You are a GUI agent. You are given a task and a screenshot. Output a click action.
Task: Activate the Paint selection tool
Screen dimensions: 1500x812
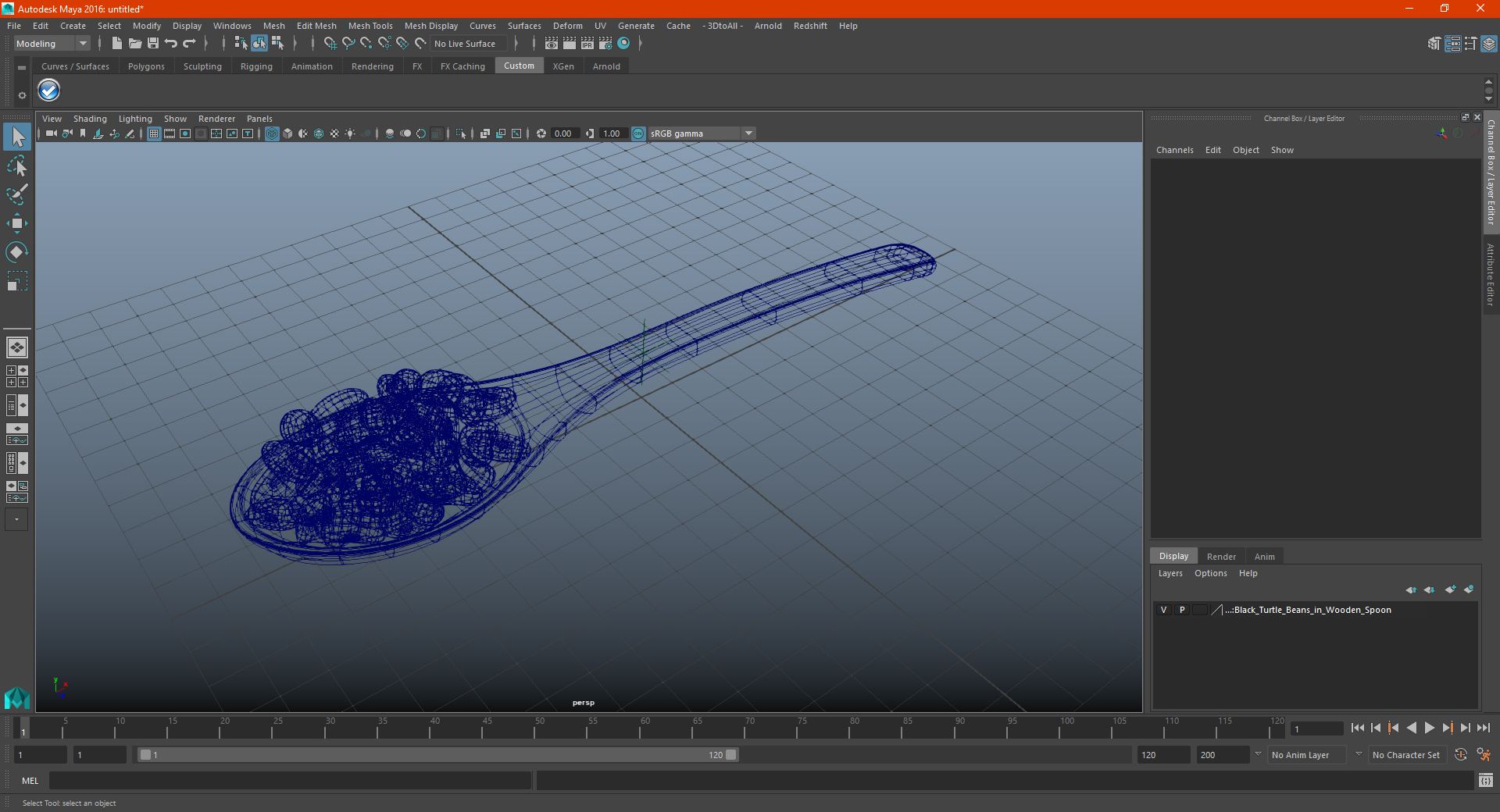coord(17,194)
